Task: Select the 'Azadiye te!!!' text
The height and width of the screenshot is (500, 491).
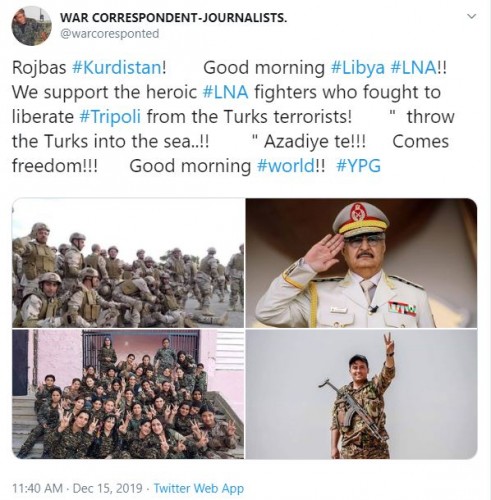Action: tap(315, 141)
